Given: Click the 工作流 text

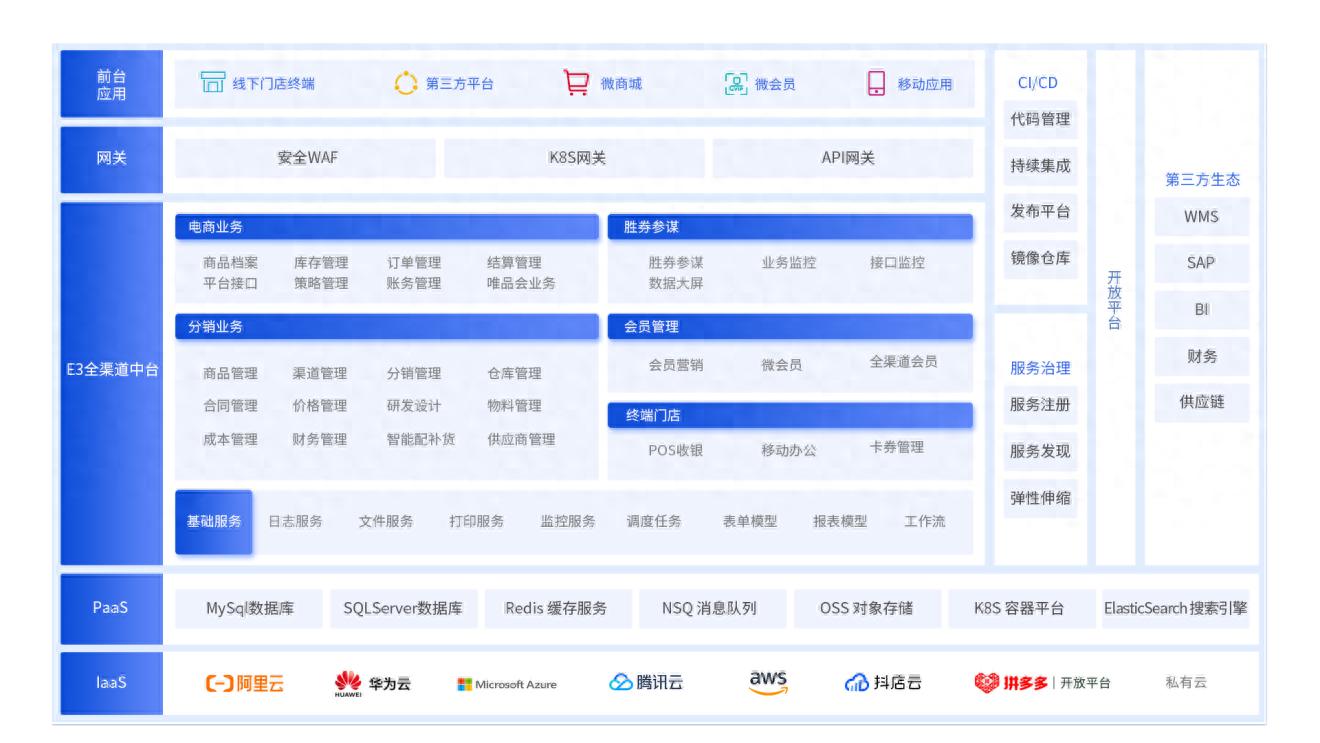Looking at the screenshot, I should pyautogui.click(x=925, y=522).
